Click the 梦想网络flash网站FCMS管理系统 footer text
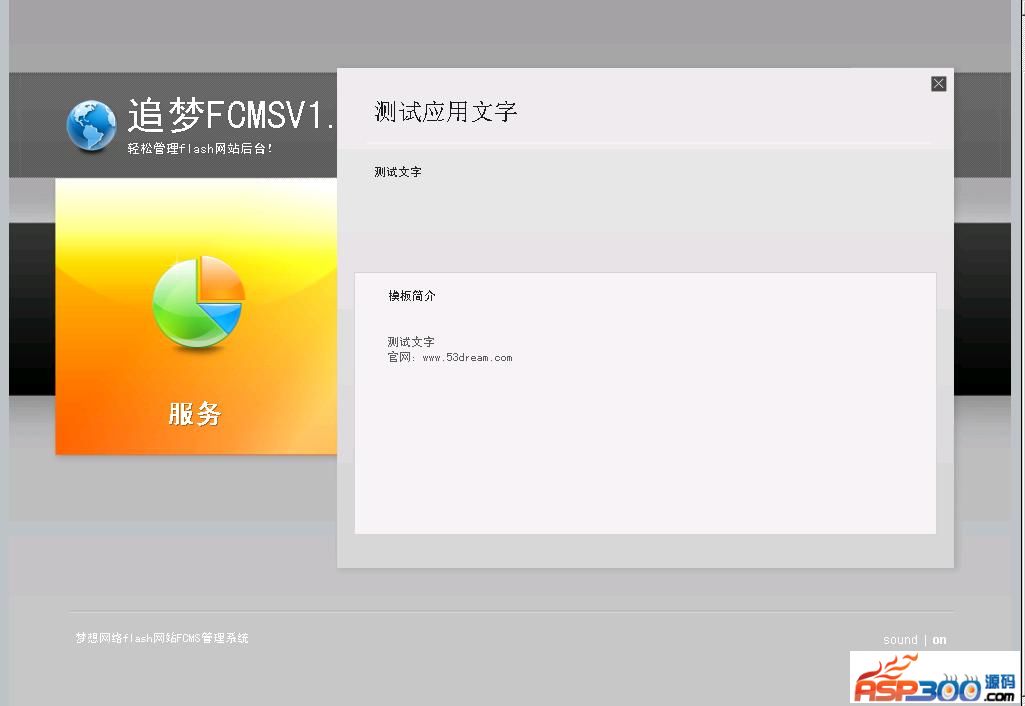The image size is (1025, 706). [161, 638]
